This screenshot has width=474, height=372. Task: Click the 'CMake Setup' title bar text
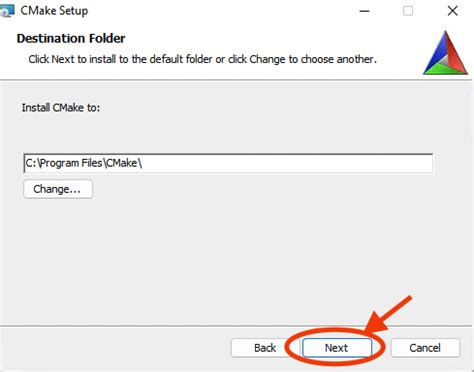[x=54, y=11]
